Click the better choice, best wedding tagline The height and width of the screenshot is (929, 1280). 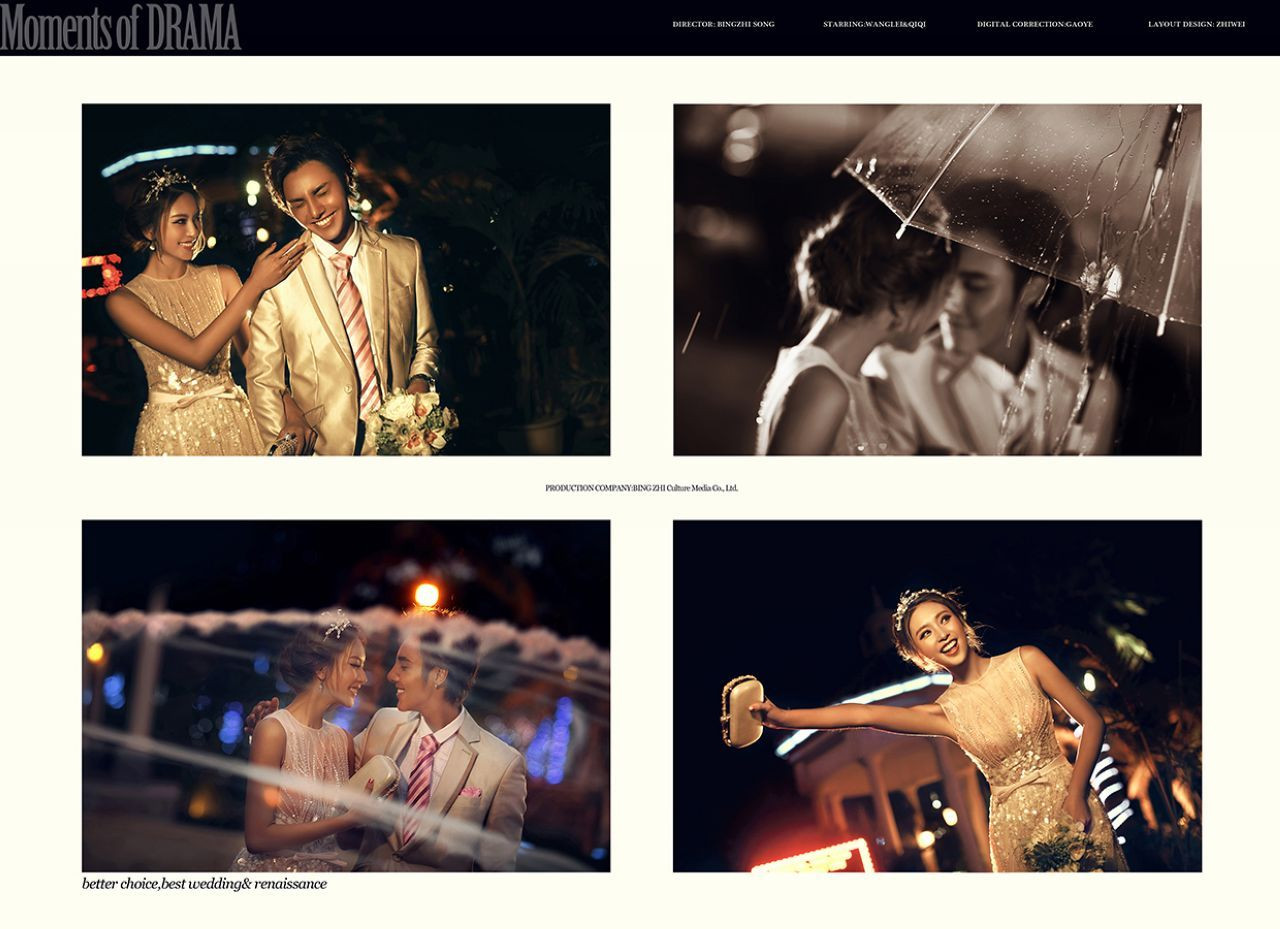[204, 884]
